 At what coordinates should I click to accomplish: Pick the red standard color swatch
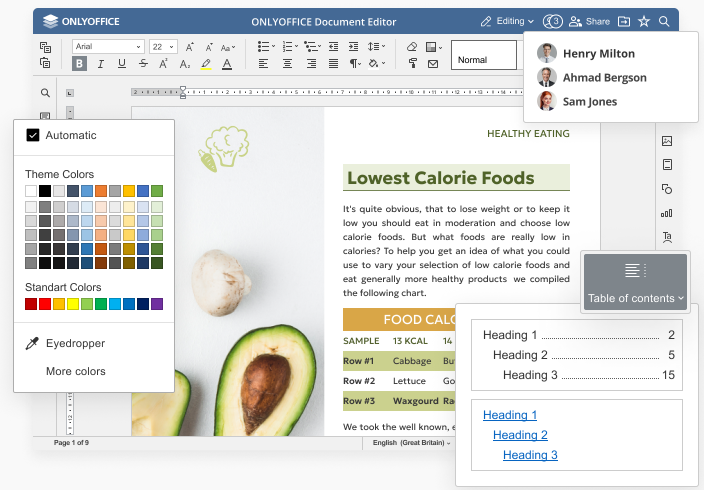(45, 303)
